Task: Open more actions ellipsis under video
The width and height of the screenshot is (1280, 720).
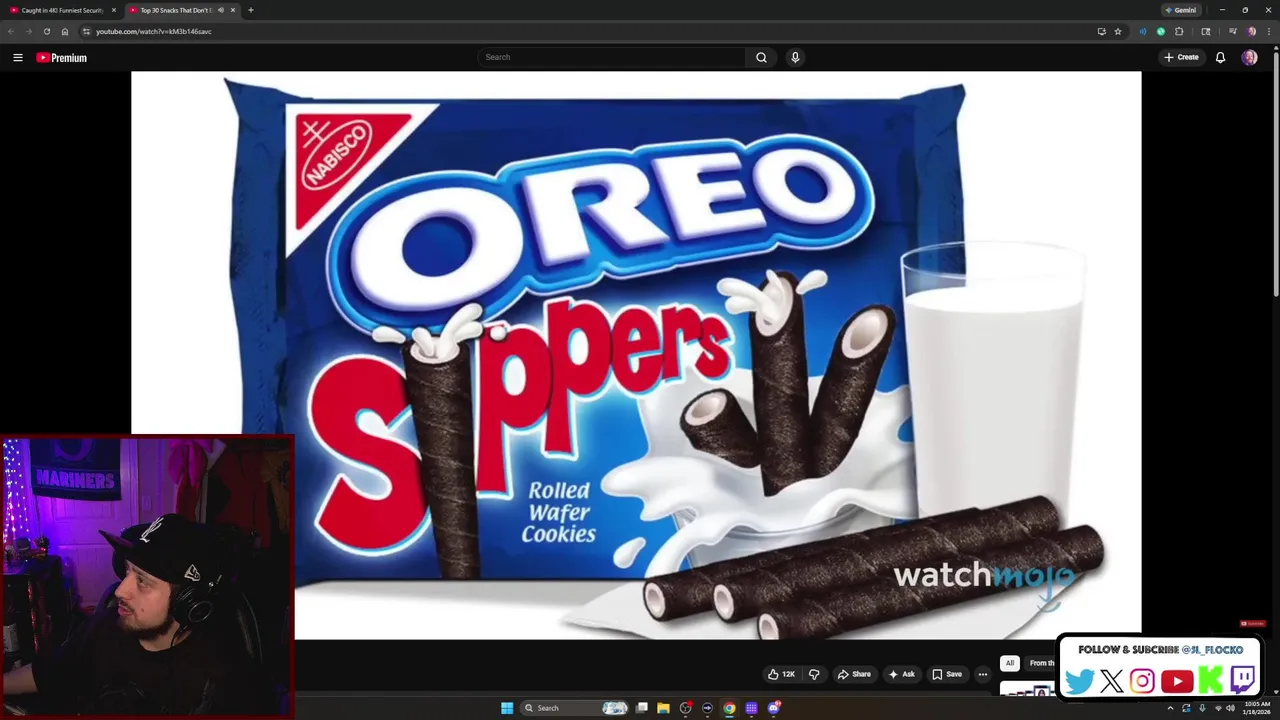Action: (x=983, y=674)
